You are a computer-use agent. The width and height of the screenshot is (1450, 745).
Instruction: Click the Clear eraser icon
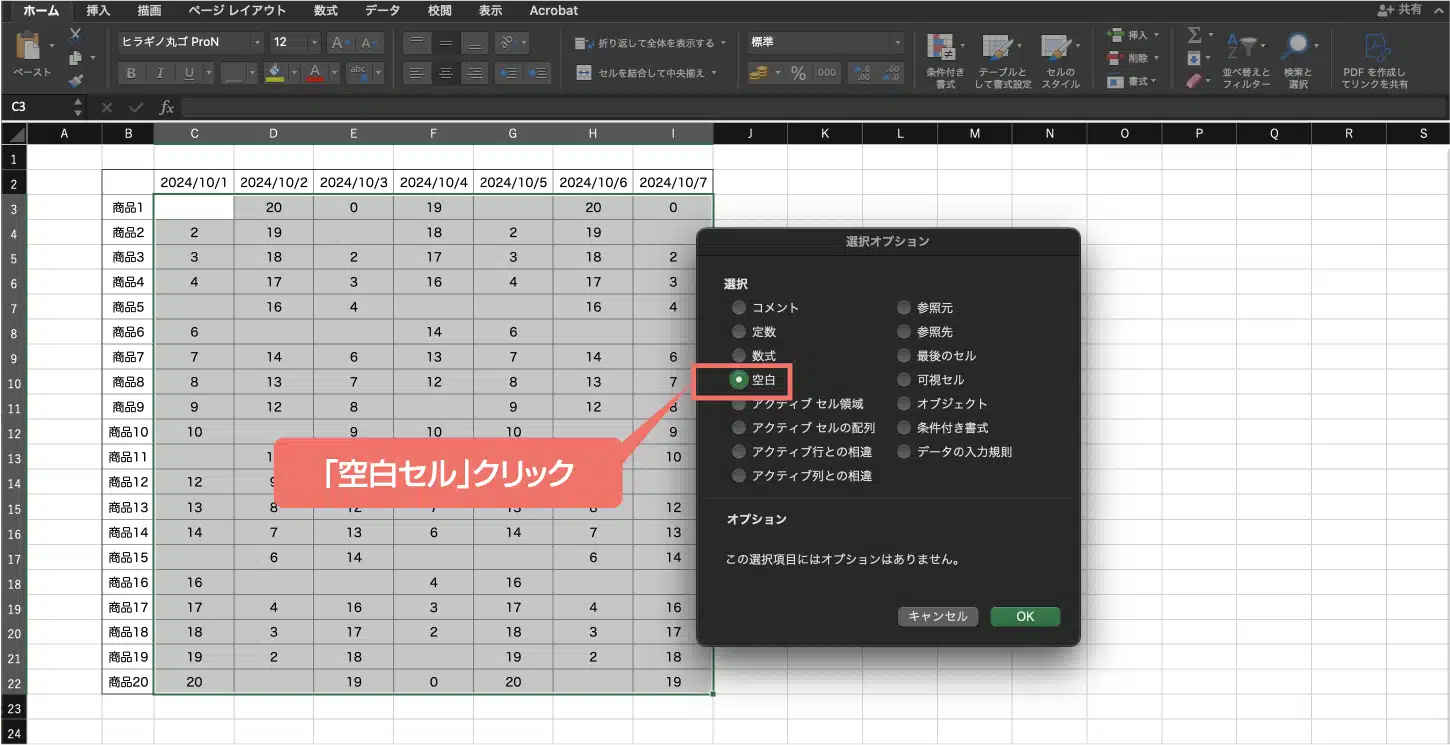point(1194,82)
